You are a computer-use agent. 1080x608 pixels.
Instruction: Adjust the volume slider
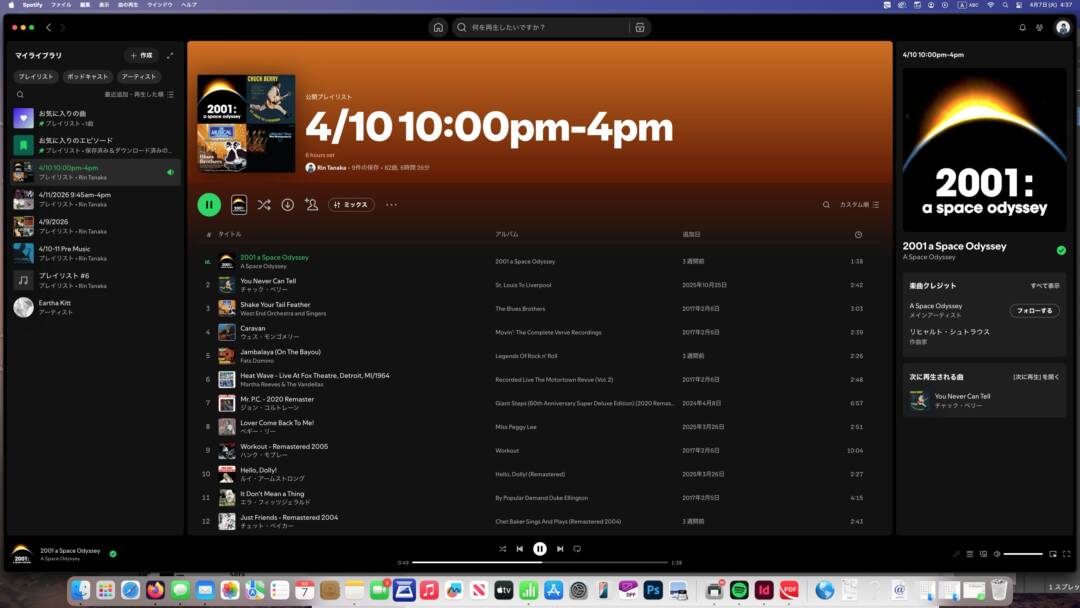[x=1023, y=554]
